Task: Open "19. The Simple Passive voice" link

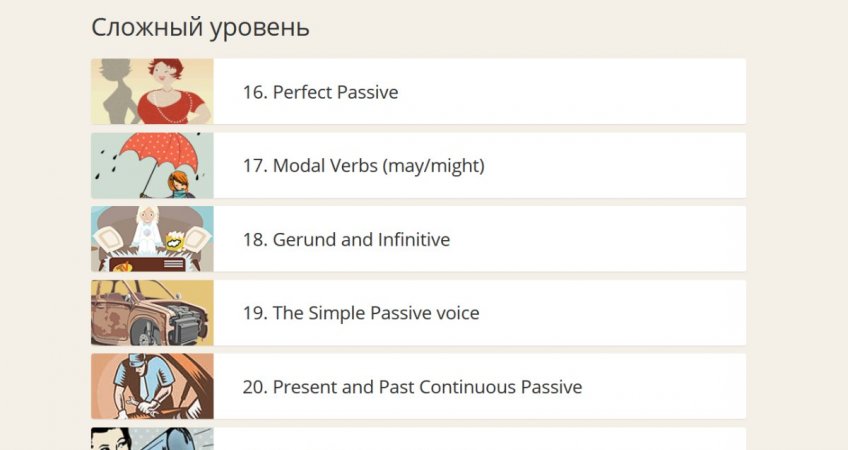Action: [x=361, y=313]
